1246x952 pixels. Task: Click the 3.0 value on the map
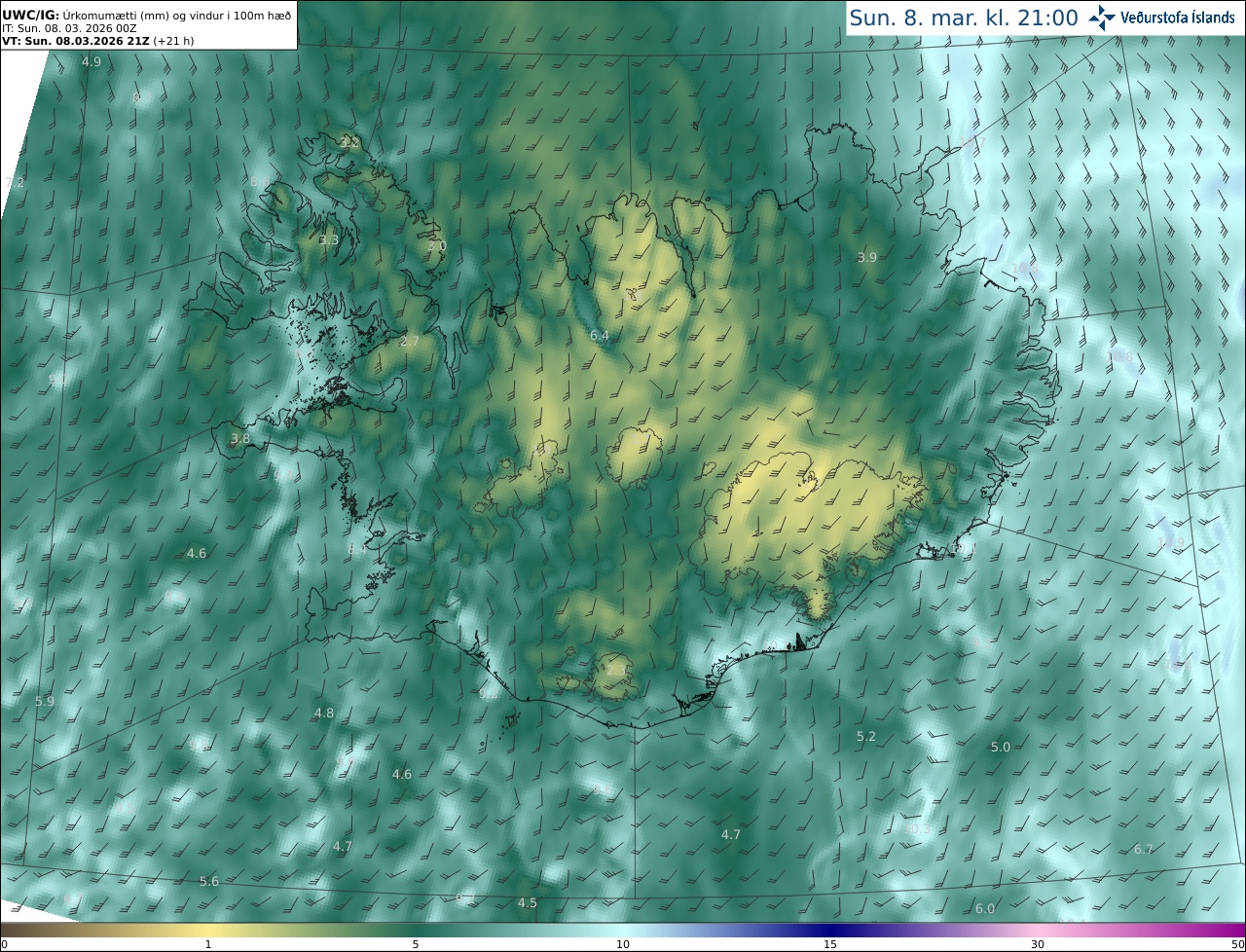[x=436, y=245]
